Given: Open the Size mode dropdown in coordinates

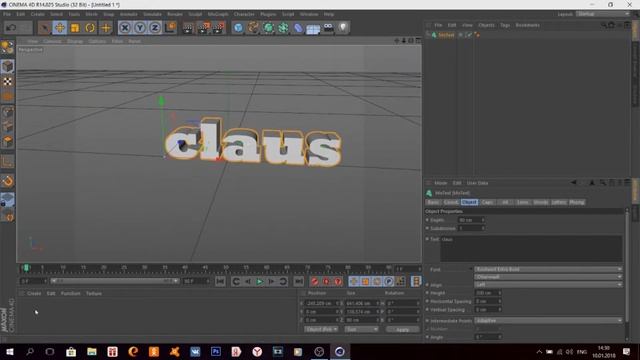Looking at the screenshot, I should [x=361, y=329].
